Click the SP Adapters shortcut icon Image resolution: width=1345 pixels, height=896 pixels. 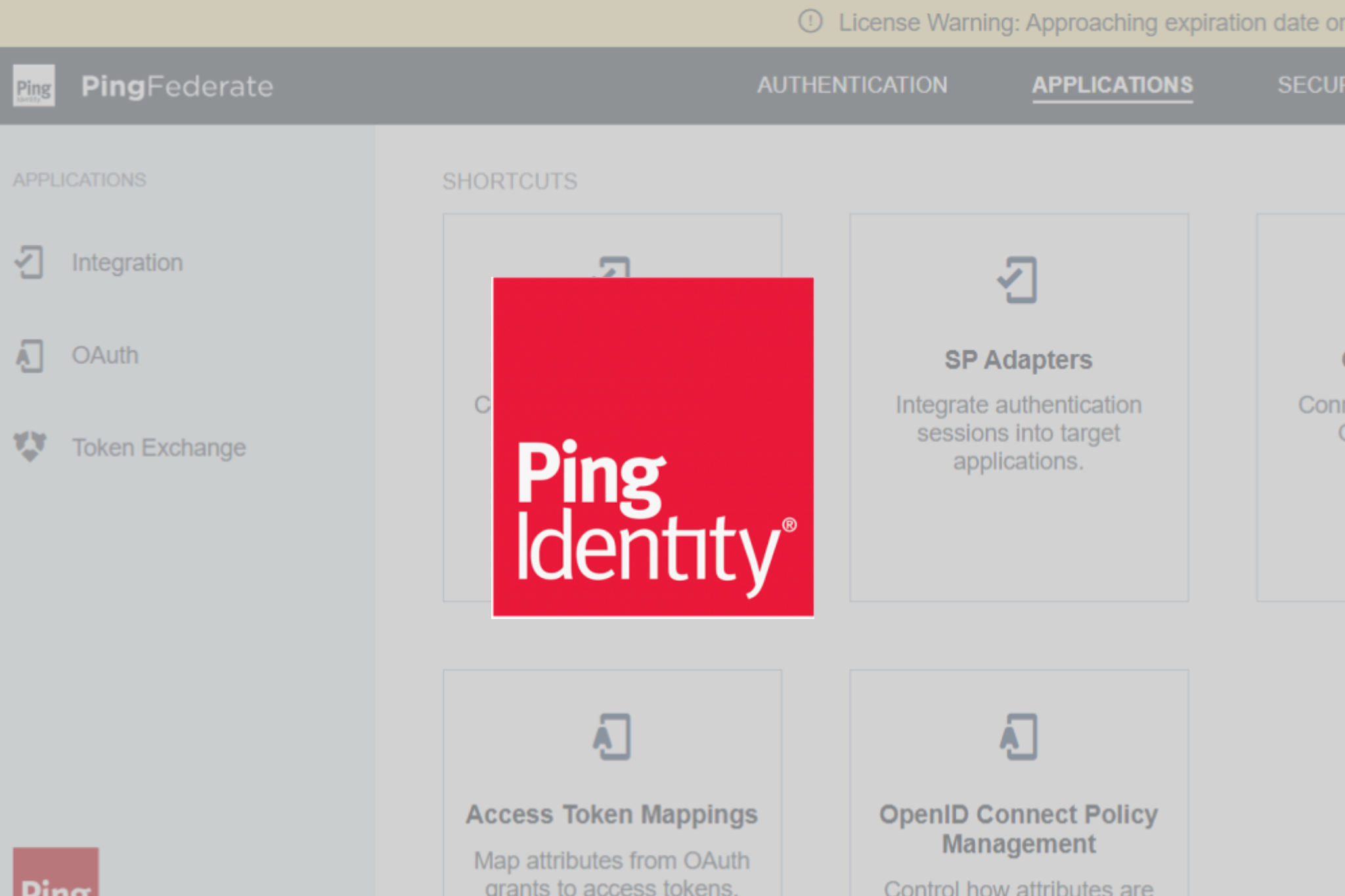click(1018, 280)
